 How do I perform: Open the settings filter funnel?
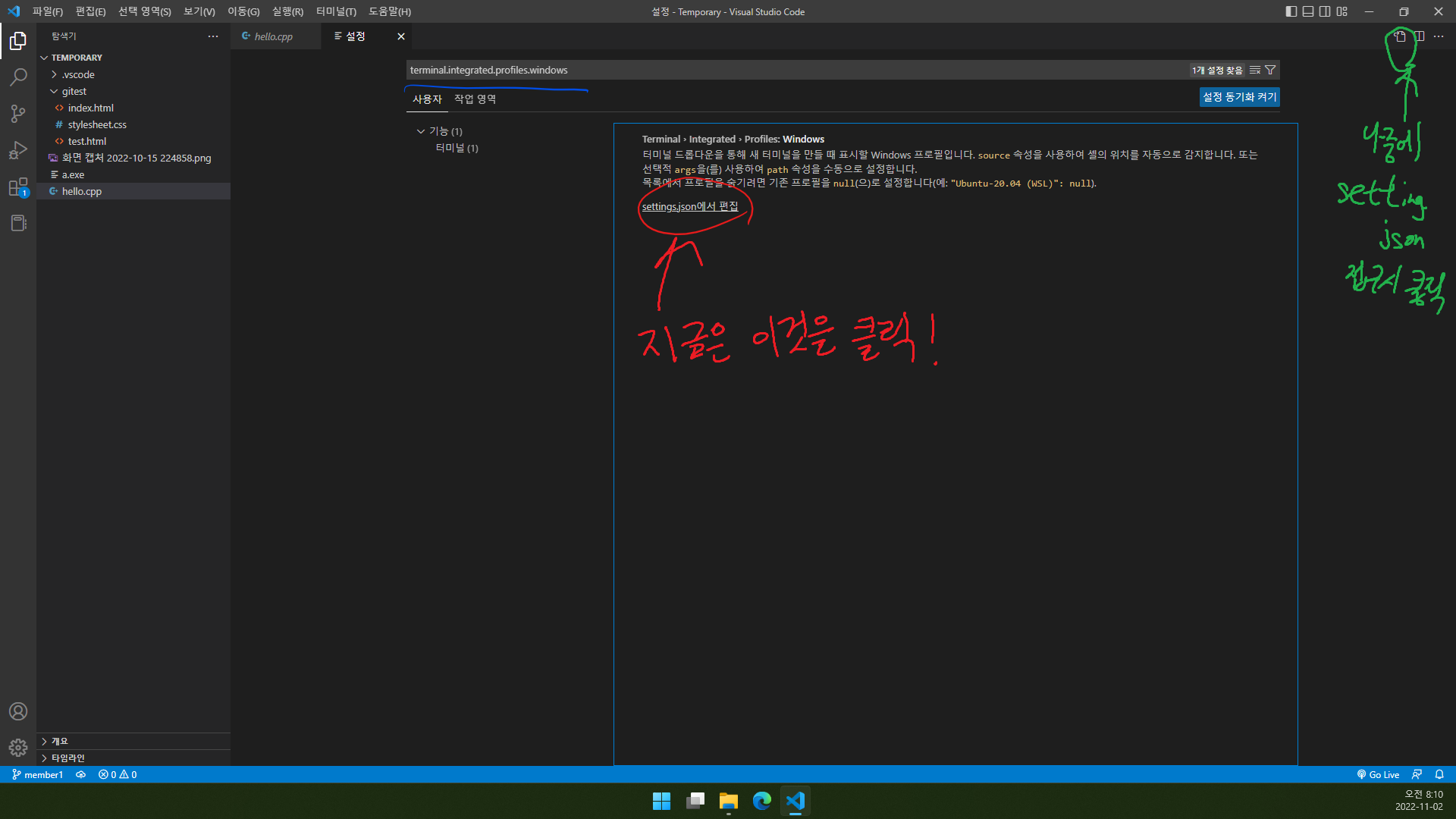(x=1270, y=70)
